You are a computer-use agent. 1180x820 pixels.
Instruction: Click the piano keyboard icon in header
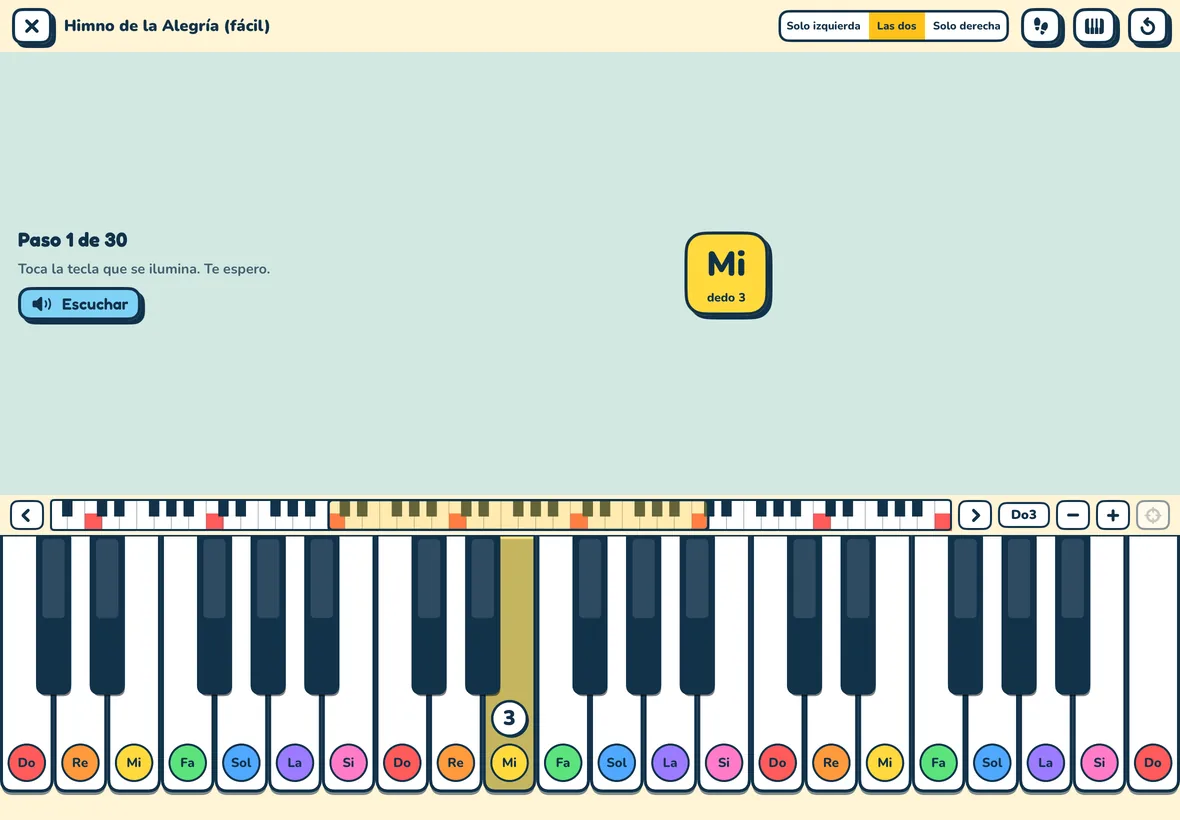[x=1094, y=26]
